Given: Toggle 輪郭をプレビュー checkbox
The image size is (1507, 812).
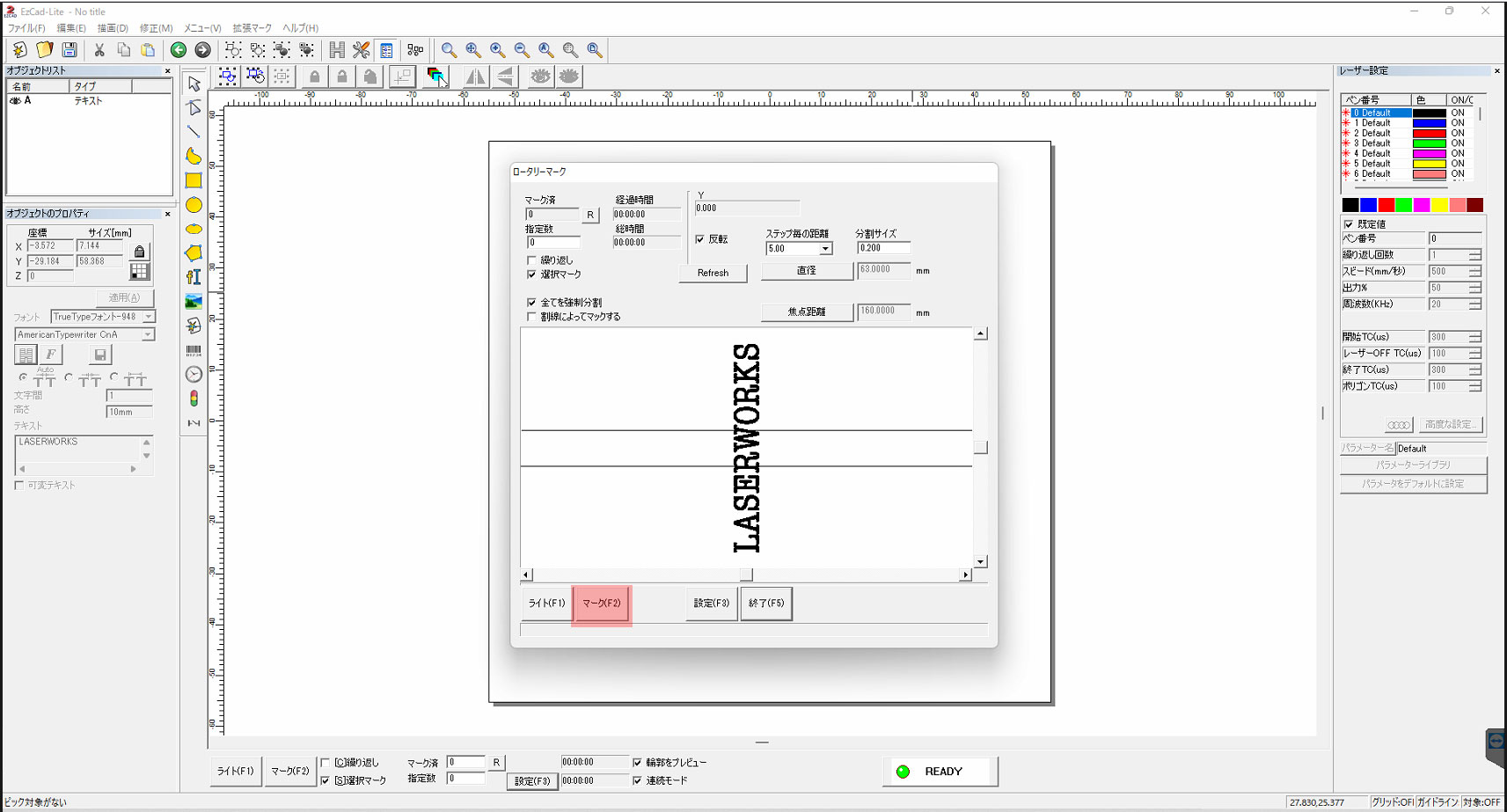Looking at the screenshot, I should tap(638, 763).
